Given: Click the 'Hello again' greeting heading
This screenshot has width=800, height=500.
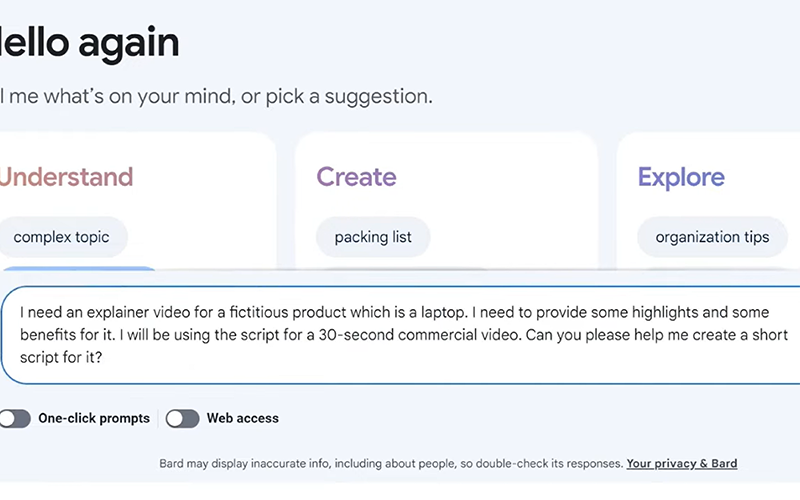Looking at the screenshot, I should coord(90,43).
